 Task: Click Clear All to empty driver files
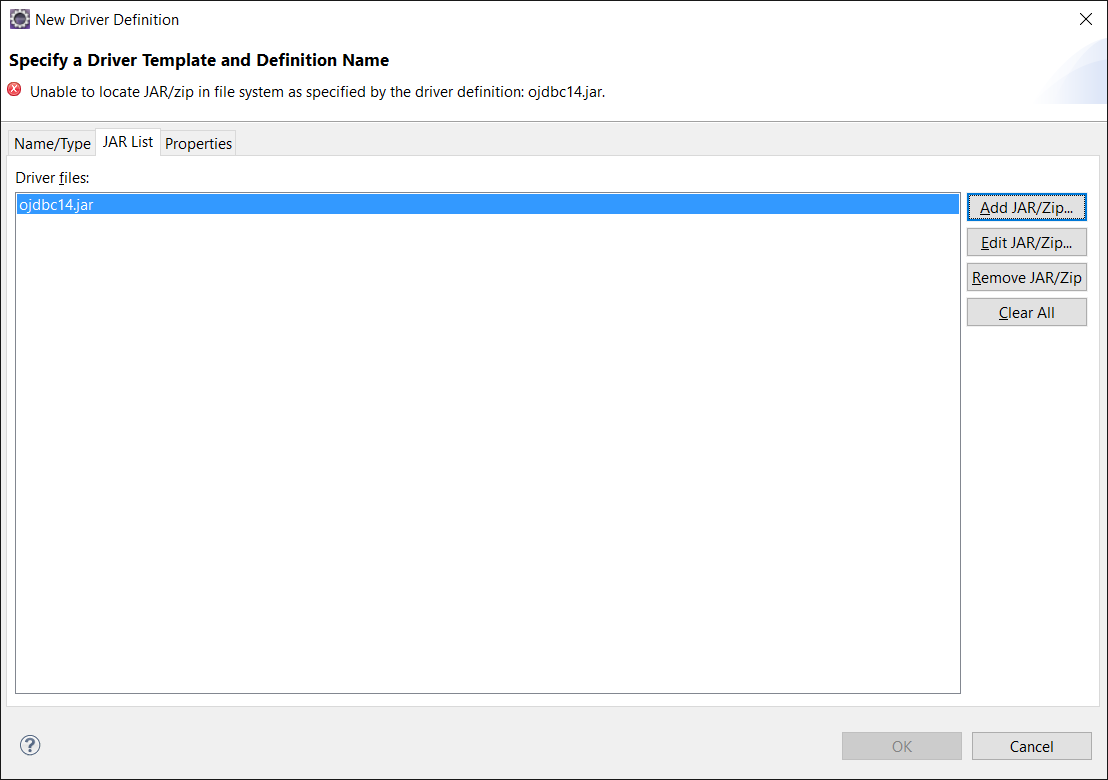click(1026, 312)
